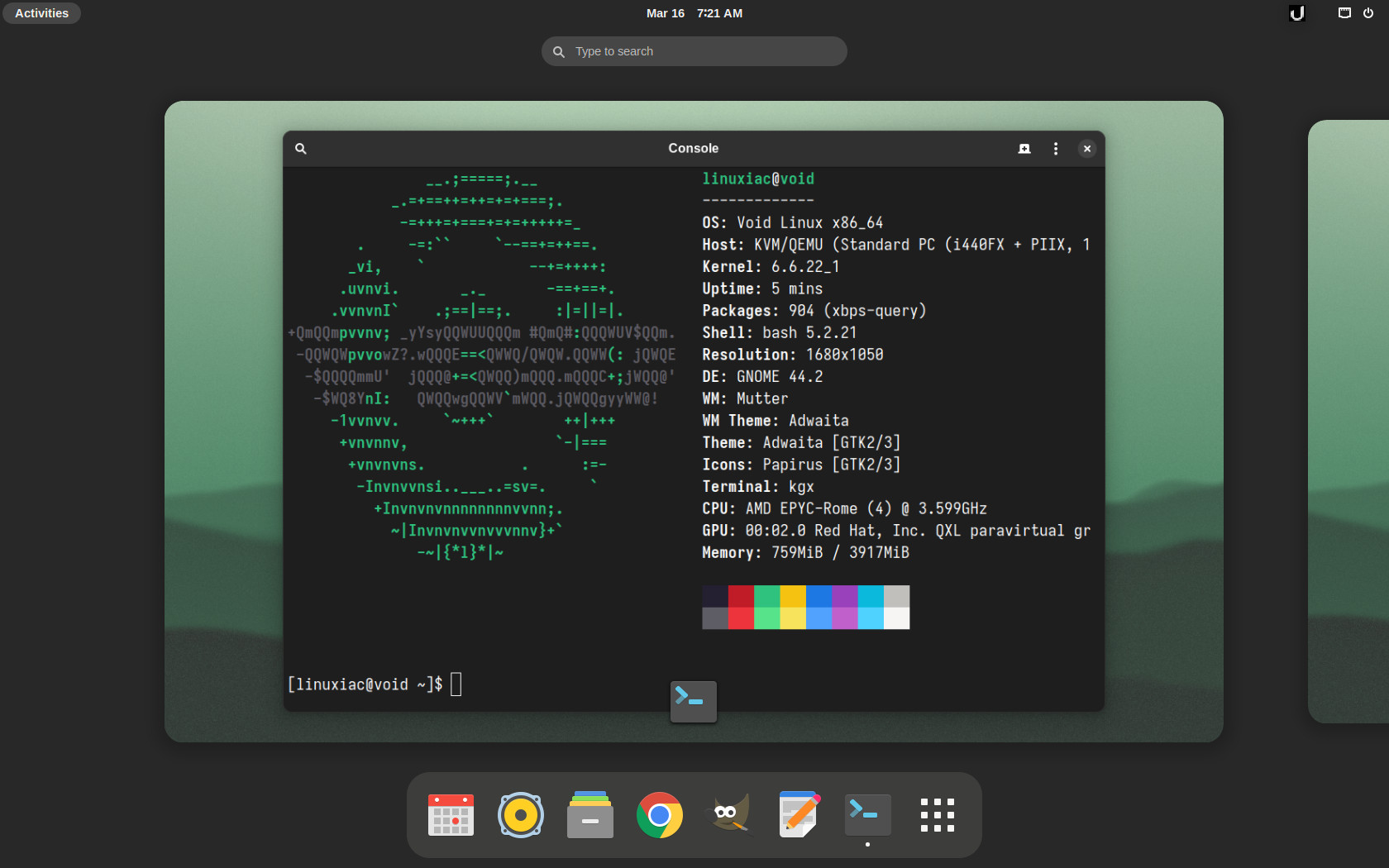
Task: Switch to Console via its dock icon
Action: click(x=868, y=815)
